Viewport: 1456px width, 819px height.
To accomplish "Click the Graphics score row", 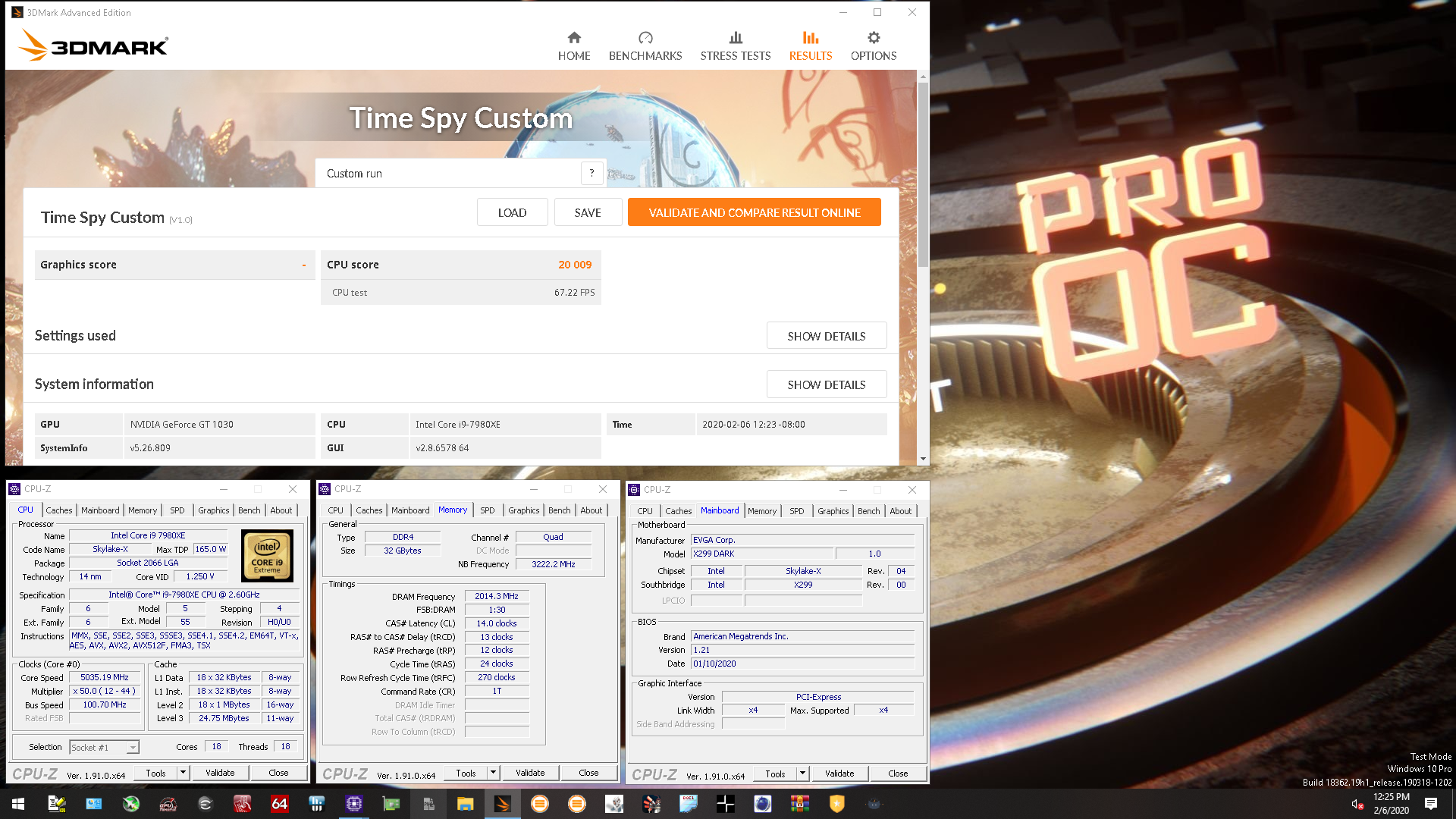I will pos(174,265).
